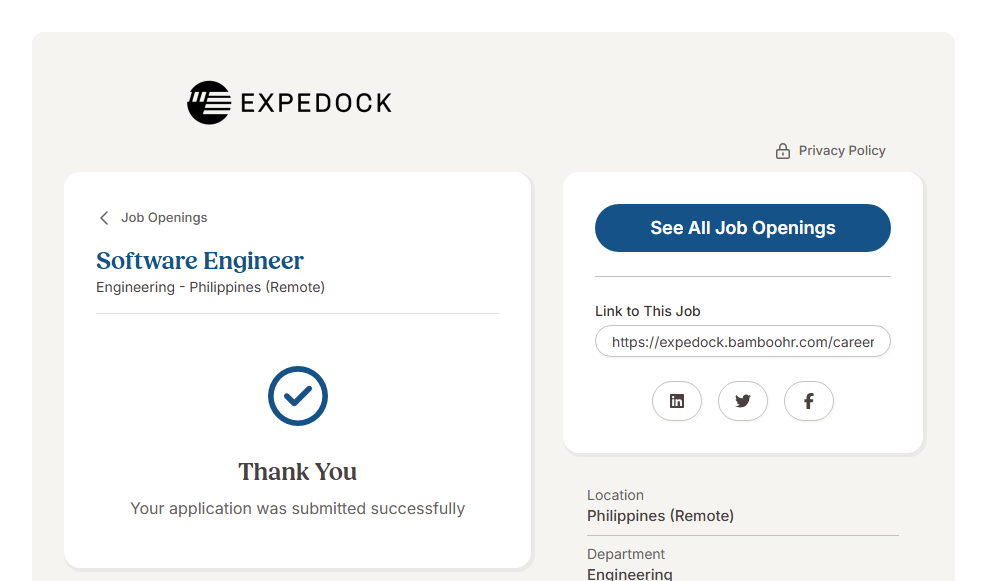Click the Engineering - Philippines (Remote) subtitle
Image resolution: width=987 pixels, height=581 pixels.
pos(210,287)
